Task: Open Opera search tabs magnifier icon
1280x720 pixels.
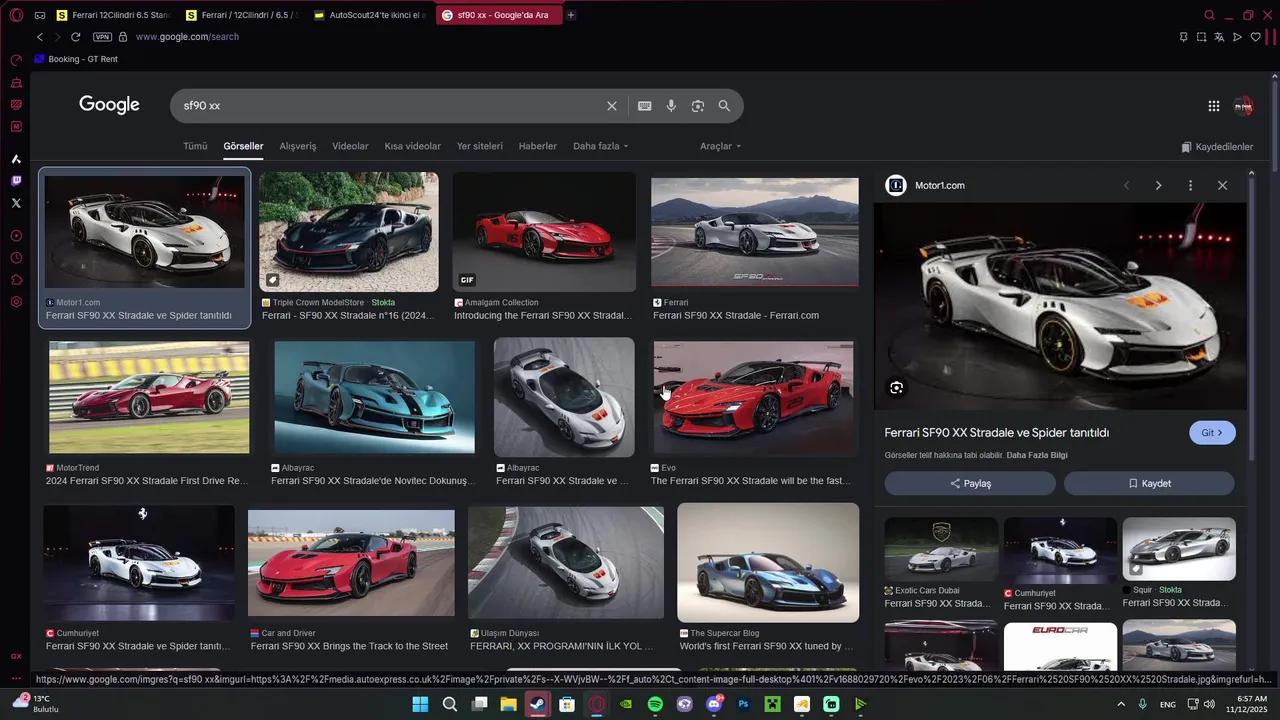Action: (x=1209, y=15)
